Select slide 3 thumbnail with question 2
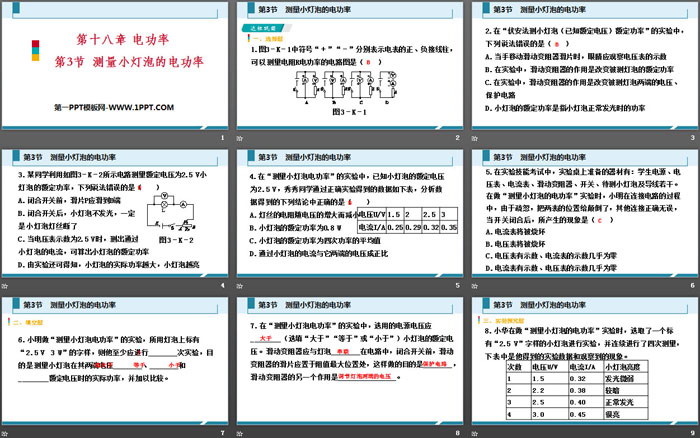700x438 pixels. (585, 65)
